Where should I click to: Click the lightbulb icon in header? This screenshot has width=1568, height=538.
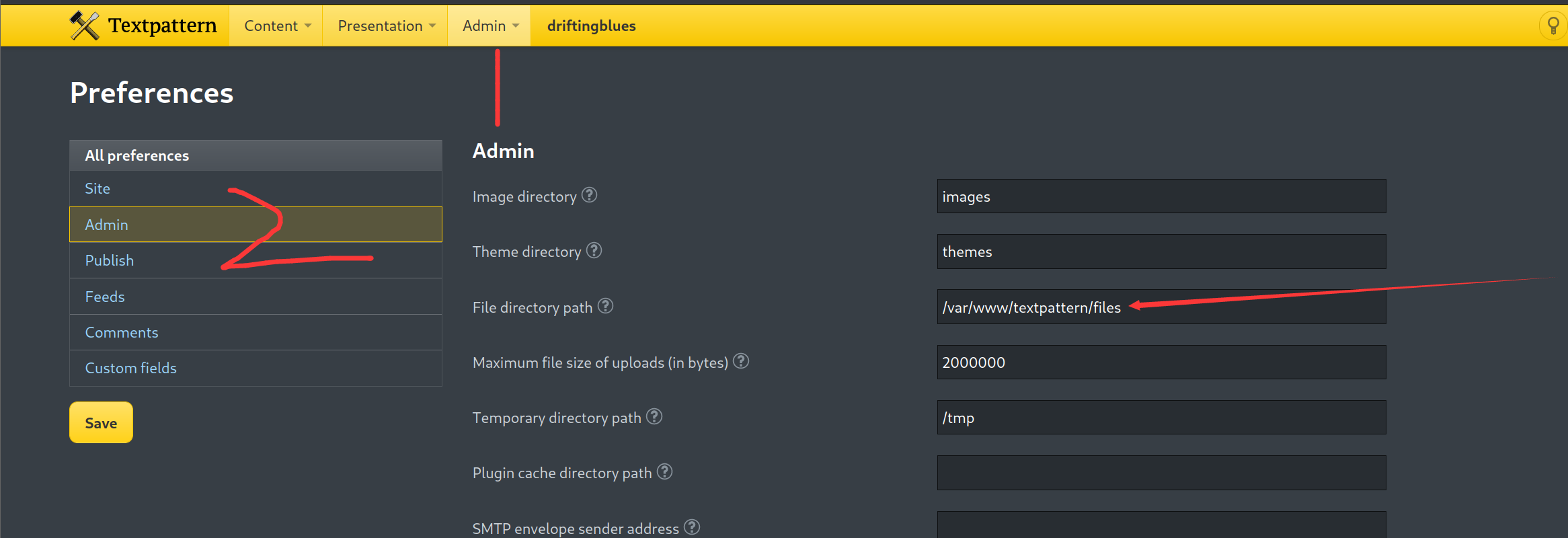[x=1553, y=26]
